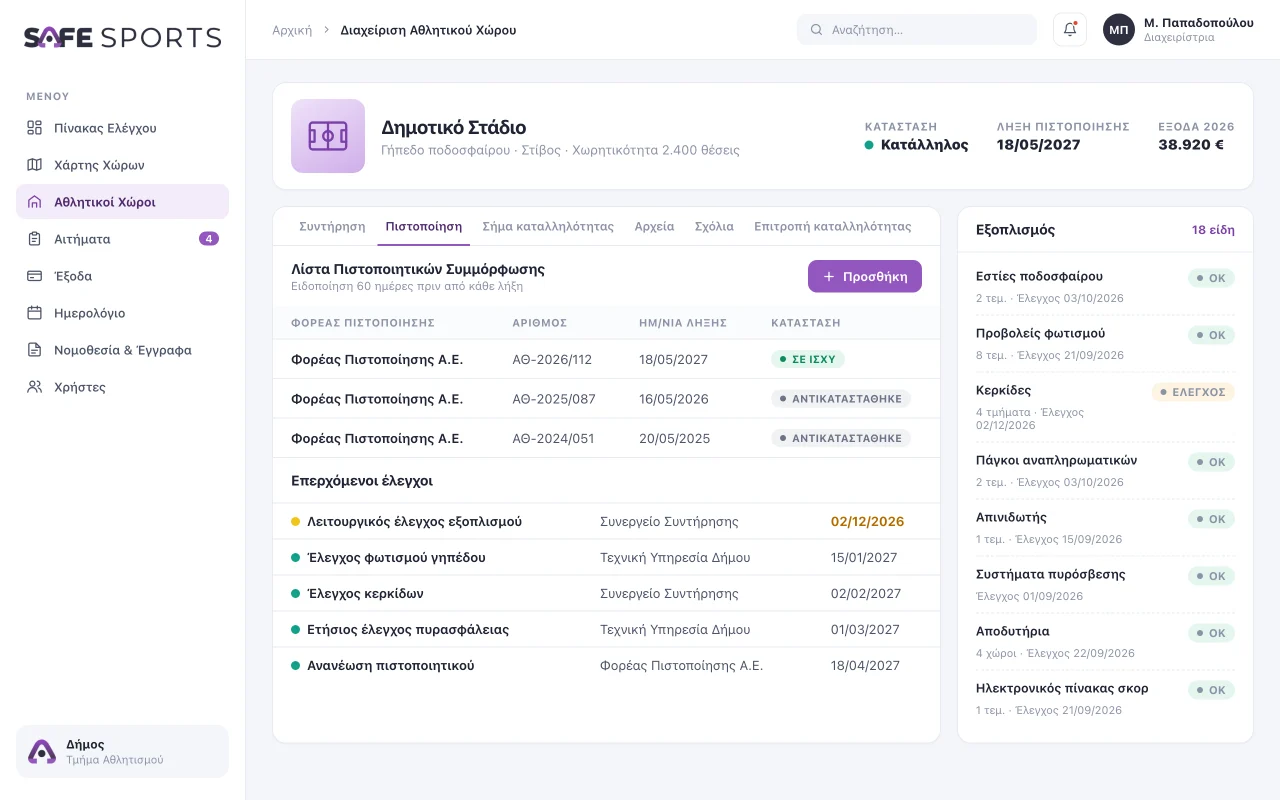This screenshot has width=1280, height=800.
Task: Select the Λειτουργικός έλεγχος εξοπλισμού row
Action: point(606,521)
